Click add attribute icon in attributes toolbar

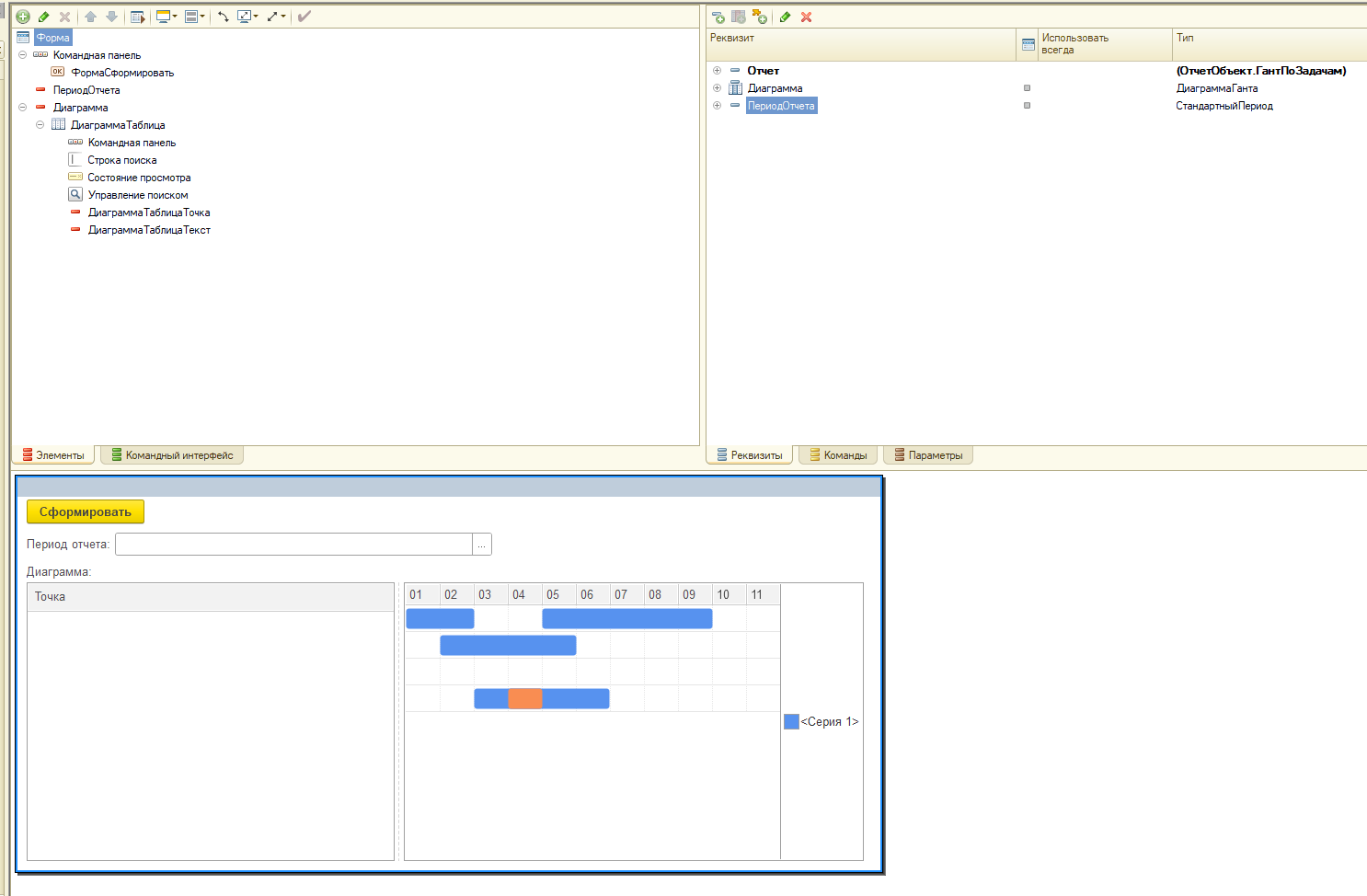pyautogui.click(x=718, y=17)
